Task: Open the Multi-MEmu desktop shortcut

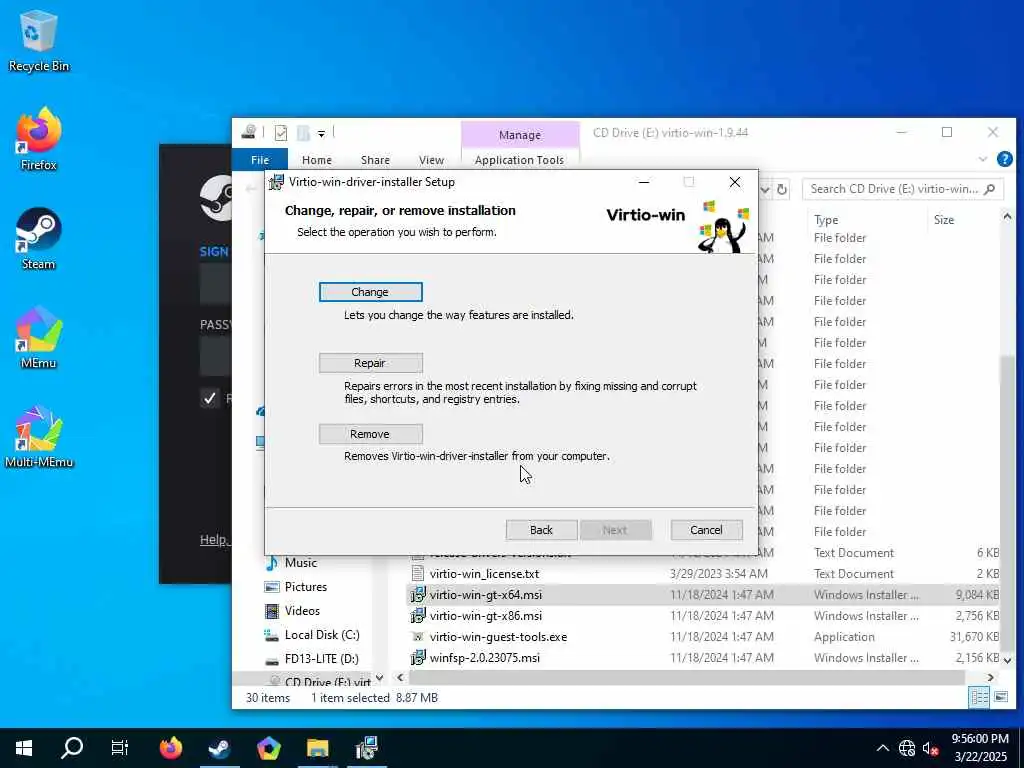Action: (38, 438)
